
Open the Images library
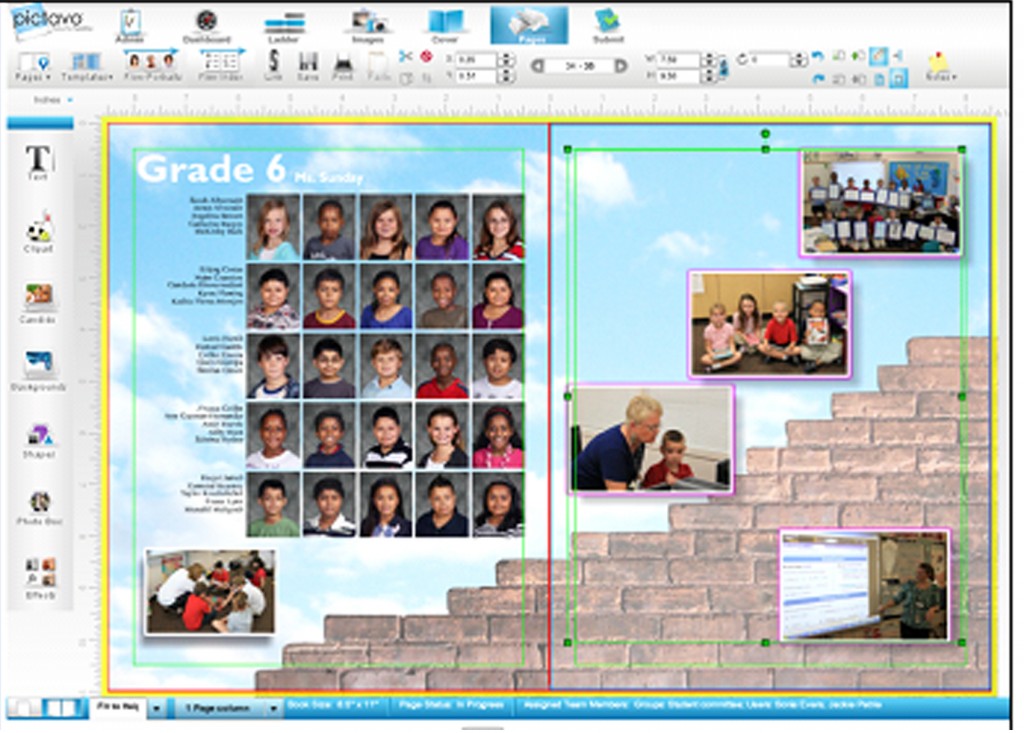point(368,27)
